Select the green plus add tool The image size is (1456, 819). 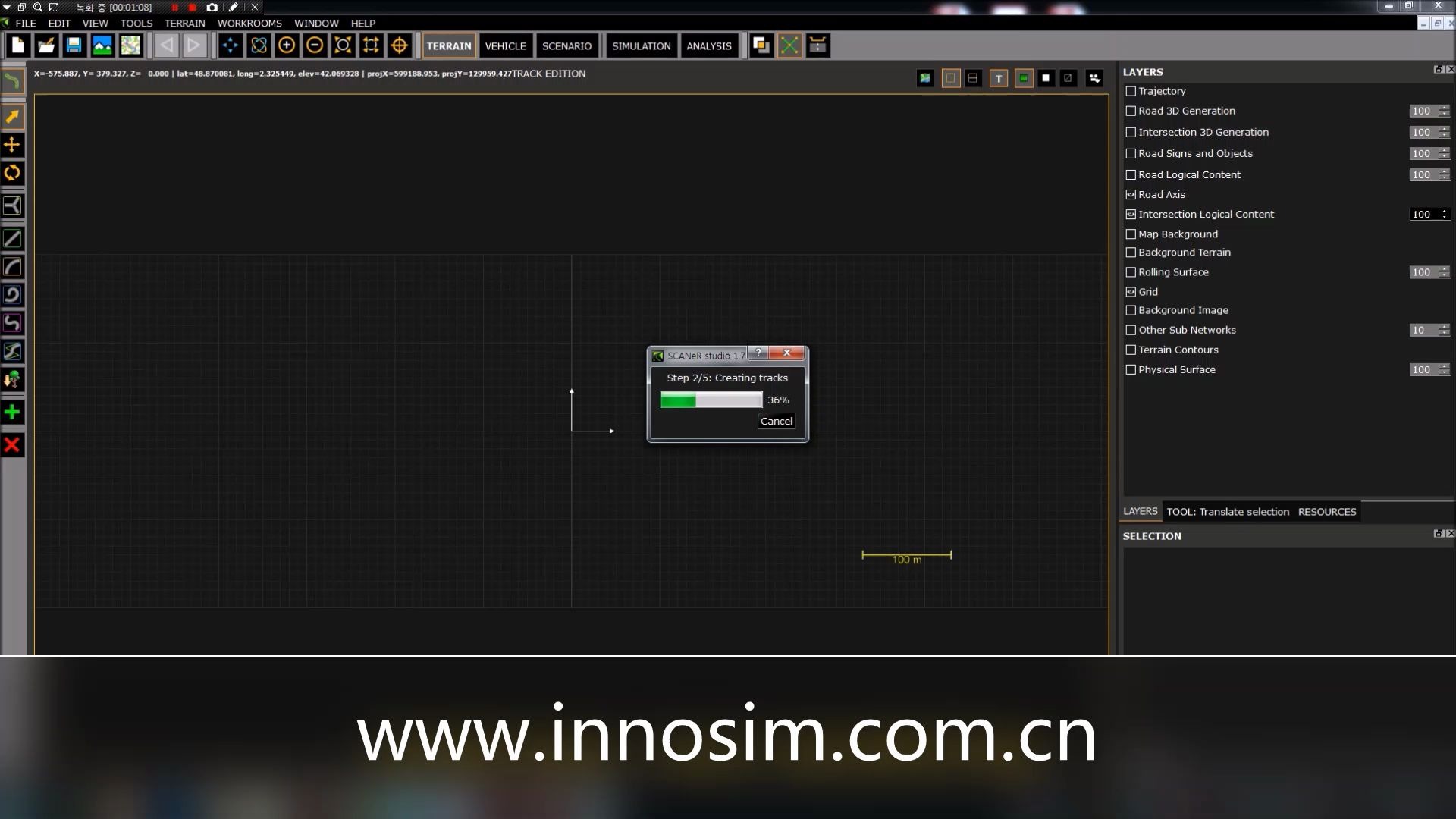pos(12,413)
